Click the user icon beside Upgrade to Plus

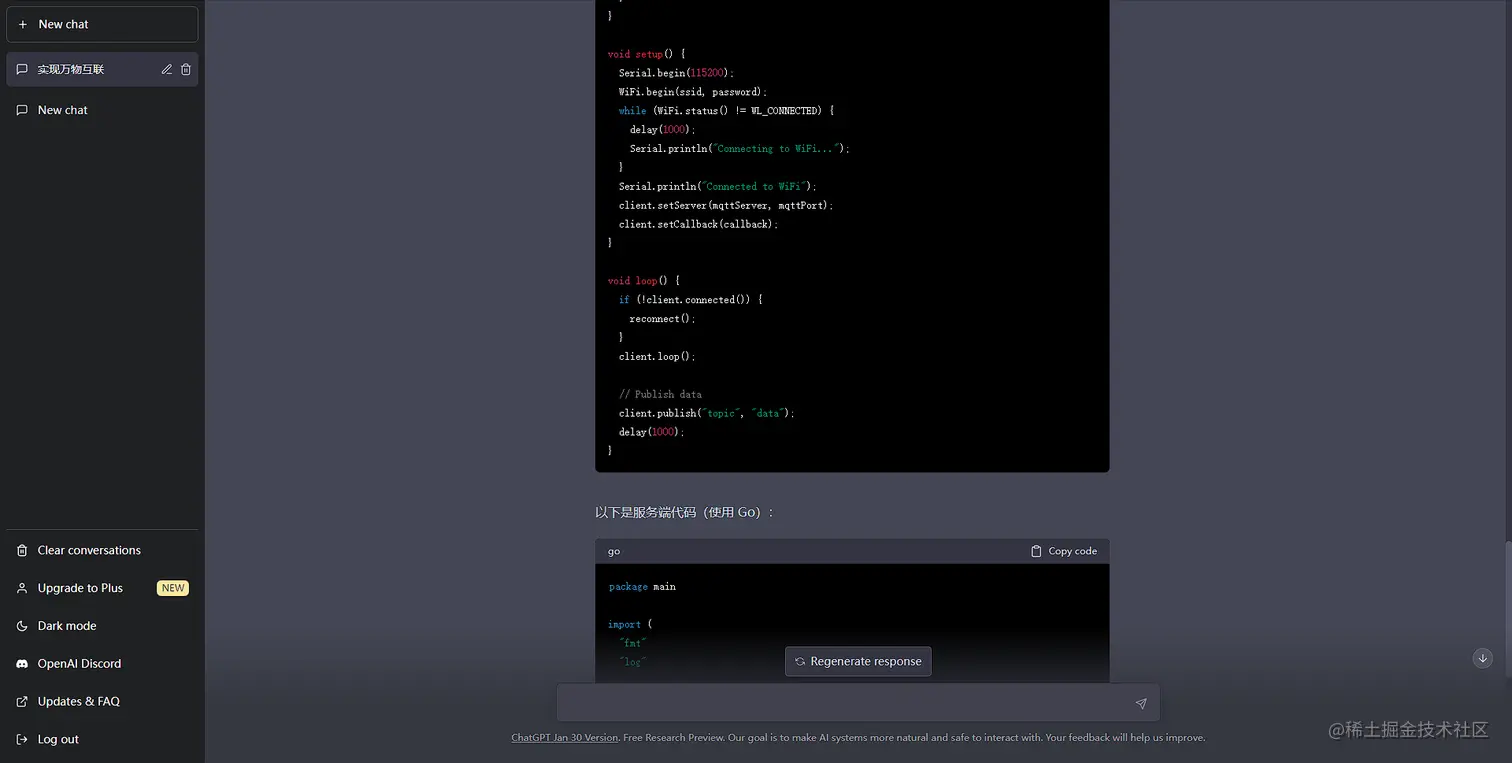coord(22,588)
